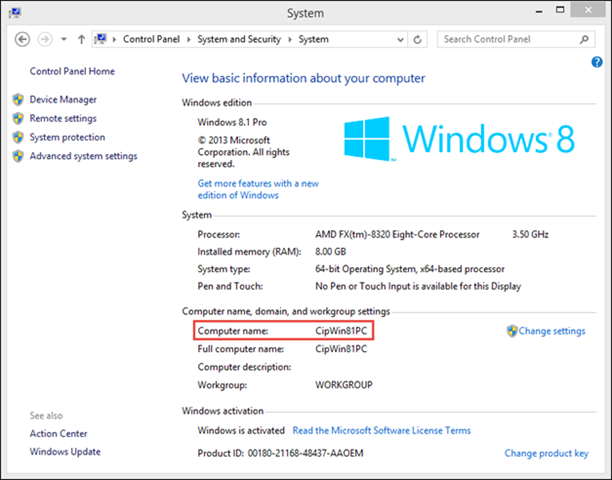Click shield icon beside System protection
This screenshot has width=612, height=480.
pos(18,137)
